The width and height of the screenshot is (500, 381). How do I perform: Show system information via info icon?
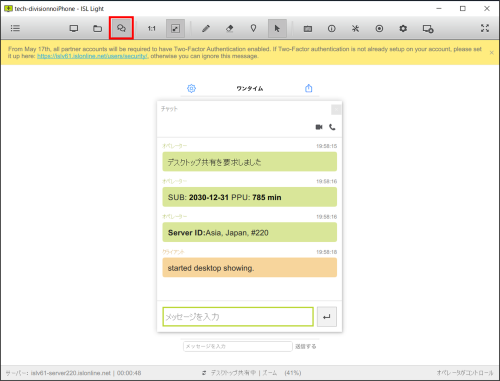[x=332, y=29]
